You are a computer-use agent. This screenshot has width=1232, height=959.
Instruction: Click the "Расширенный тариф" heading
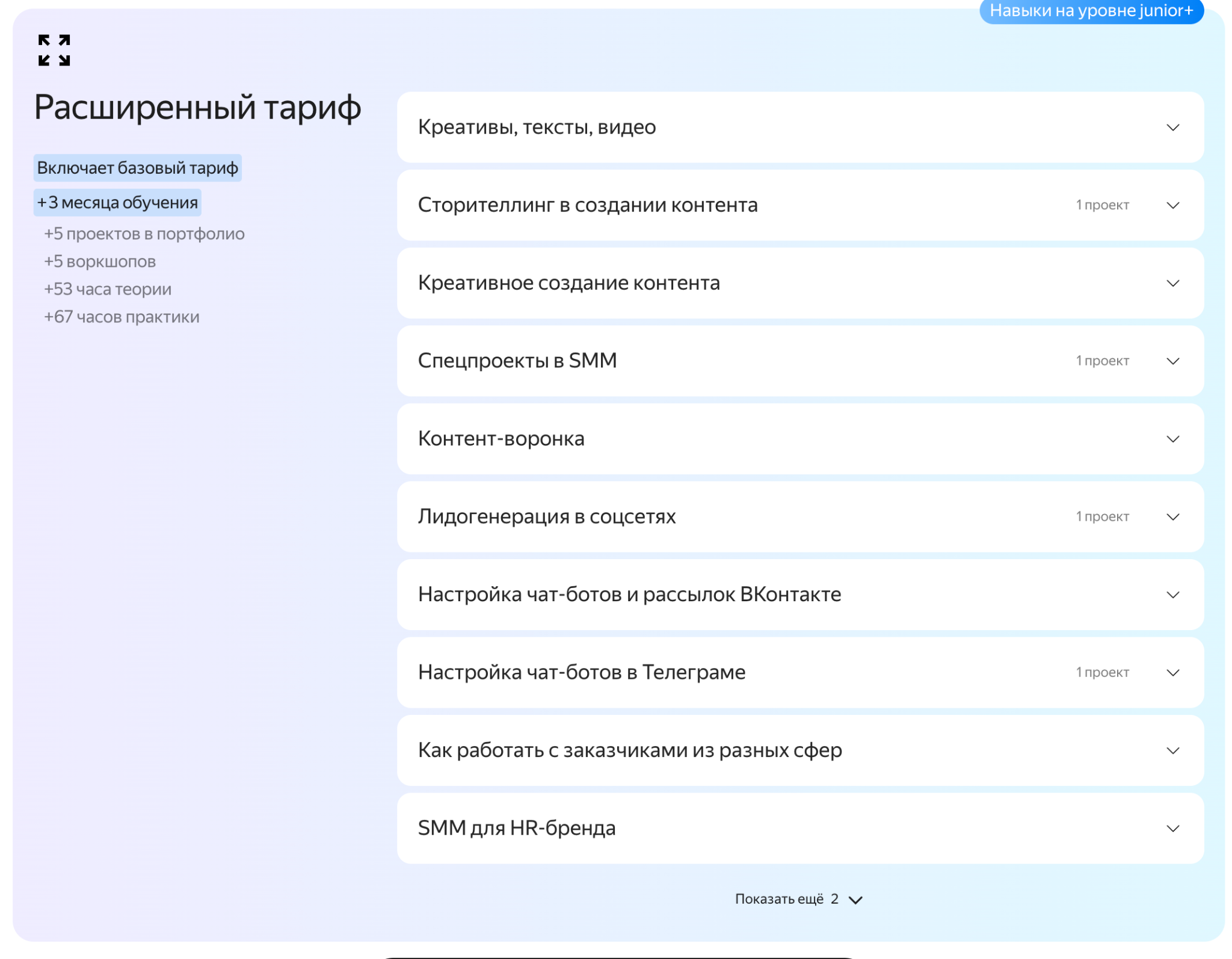197,108
